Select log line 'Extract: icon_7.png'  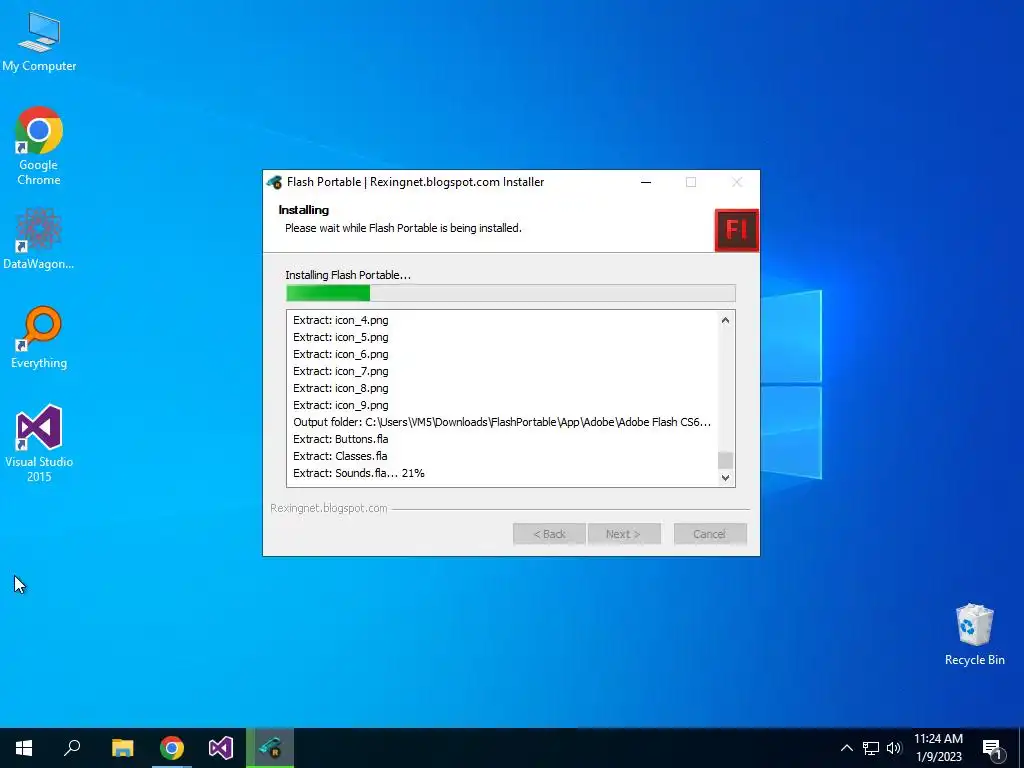pos(340,371)
